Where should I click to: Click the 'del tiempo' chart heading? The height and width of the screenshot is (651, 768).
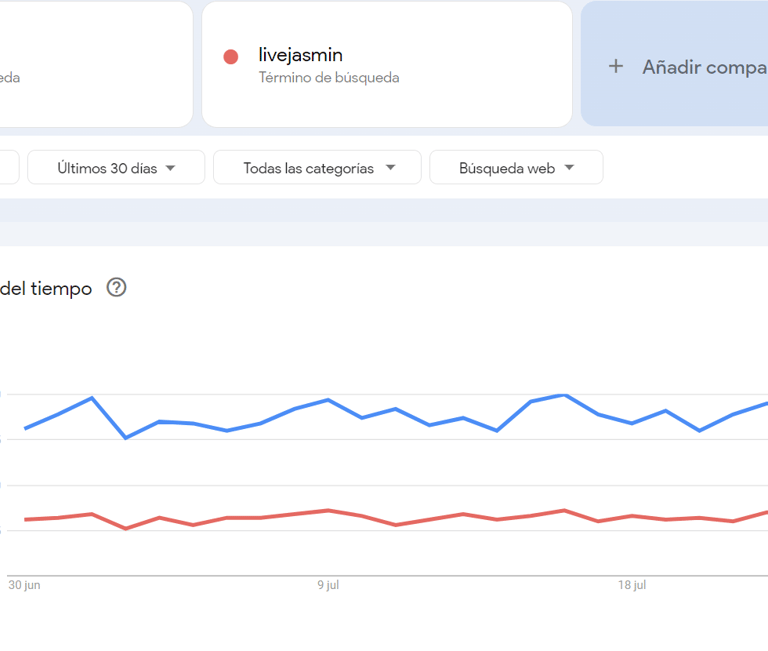46,289
